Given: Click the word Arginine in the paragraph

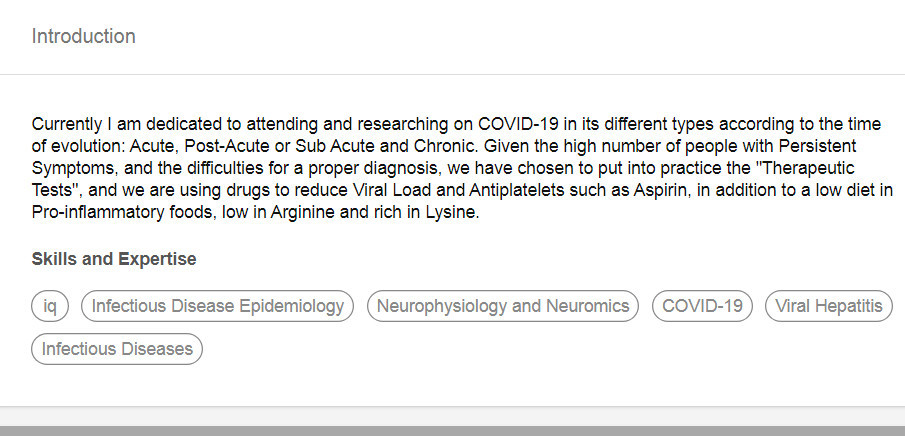Looking at the screenshot, I should pyautogui.click(x=302, y=212).
